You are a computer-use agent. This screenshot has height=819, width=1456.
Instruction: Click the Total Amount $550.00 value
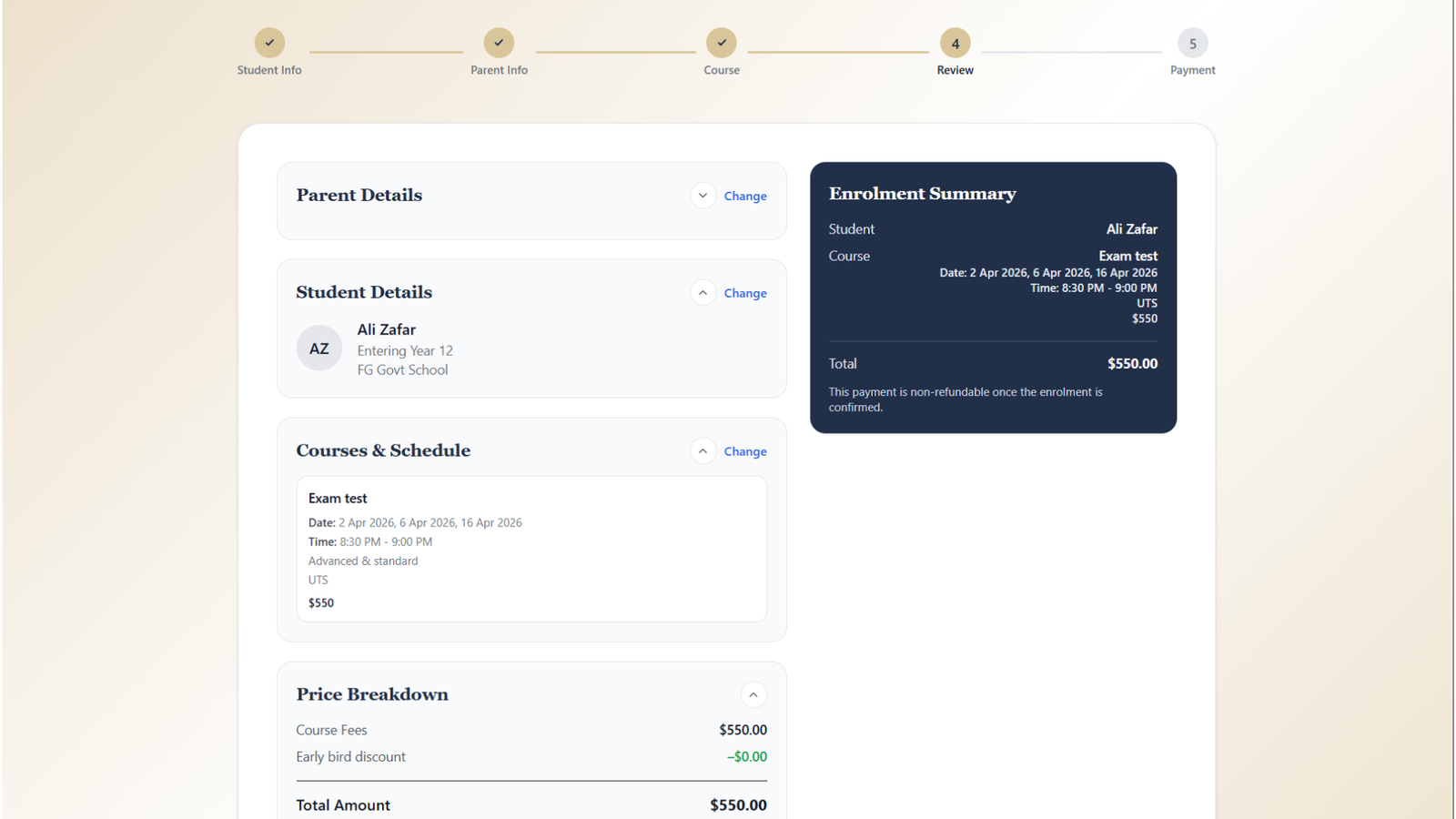tap(738, 805)
